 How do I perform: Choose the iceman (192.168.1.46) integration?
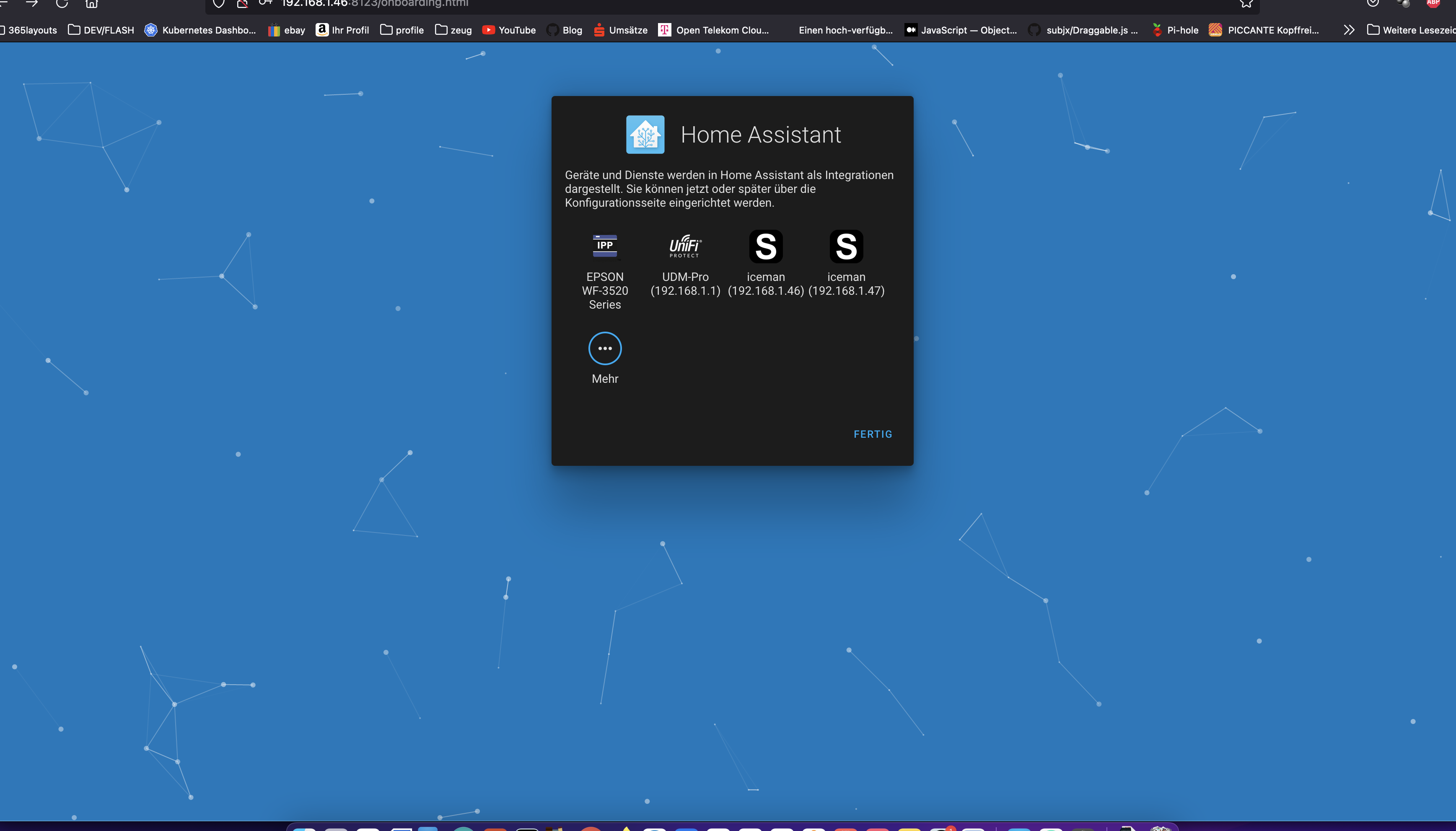[x=766, y=264]
